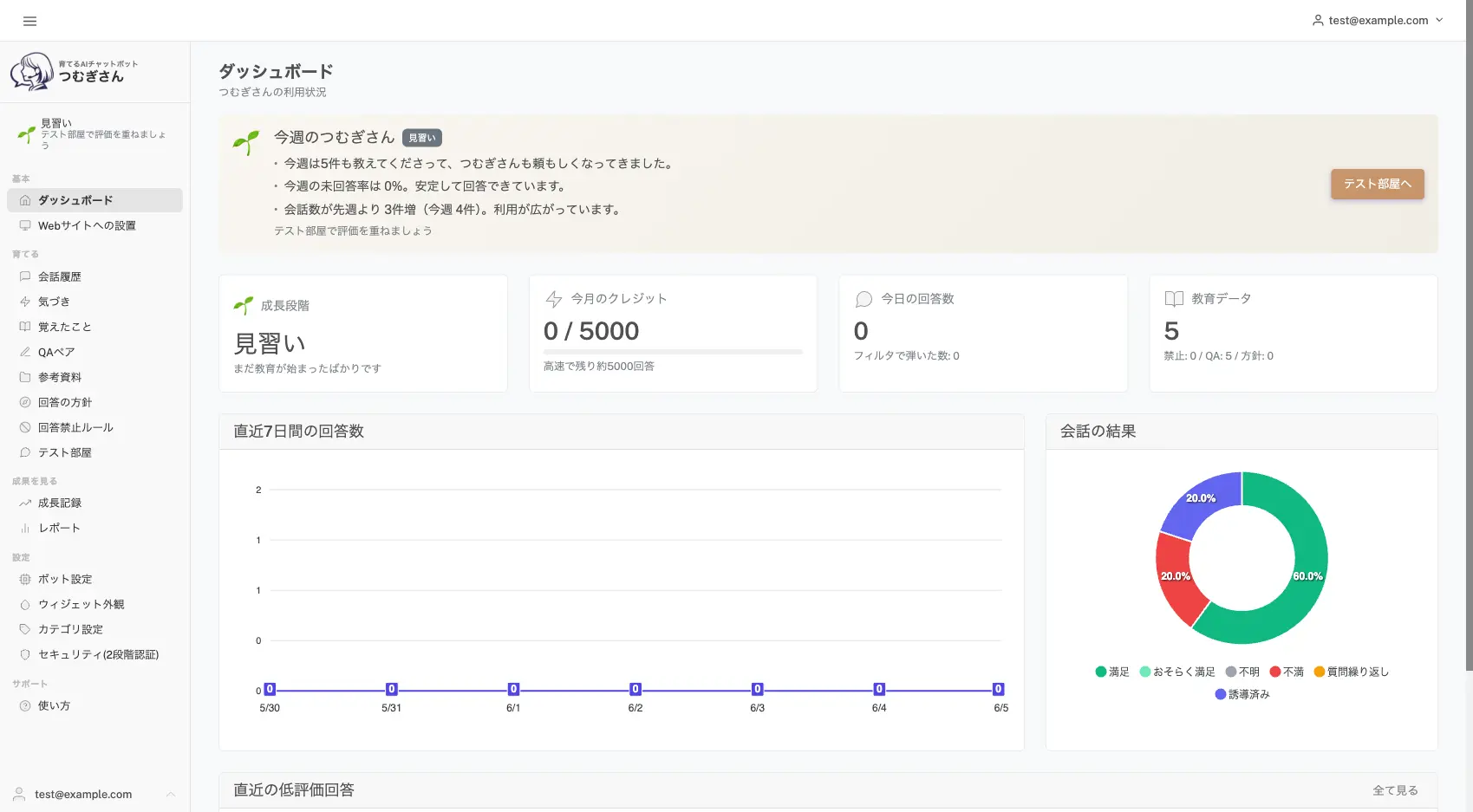1473x812 pixels.
Task: Click the 6/5 data point on chart
Action: tap(998, 689)
